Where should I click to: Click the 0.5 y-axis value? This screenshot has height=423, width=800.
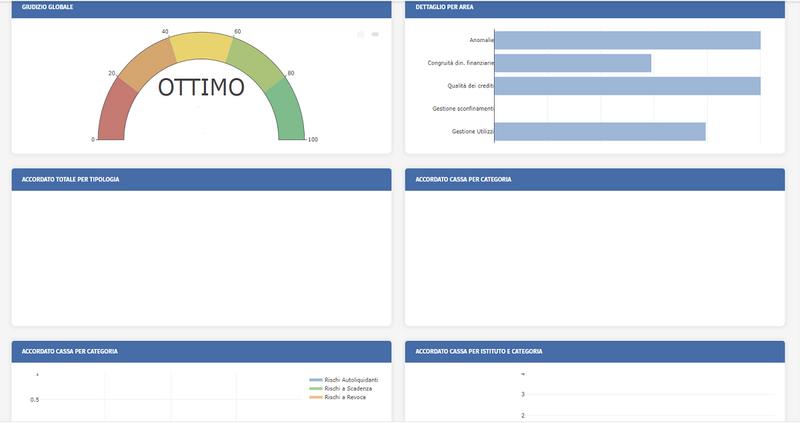34,400
